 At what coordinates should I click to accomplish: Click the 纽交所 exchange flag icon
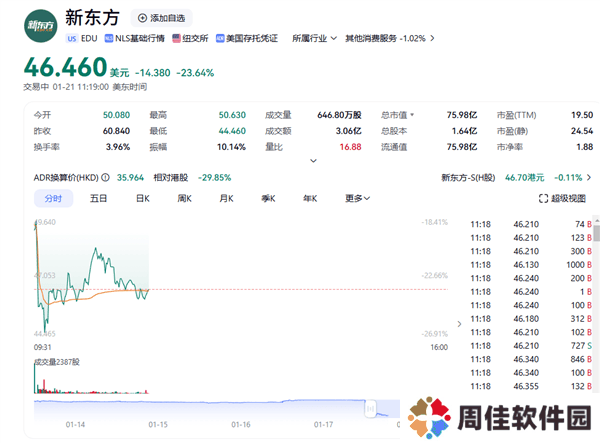click(176, 38)
